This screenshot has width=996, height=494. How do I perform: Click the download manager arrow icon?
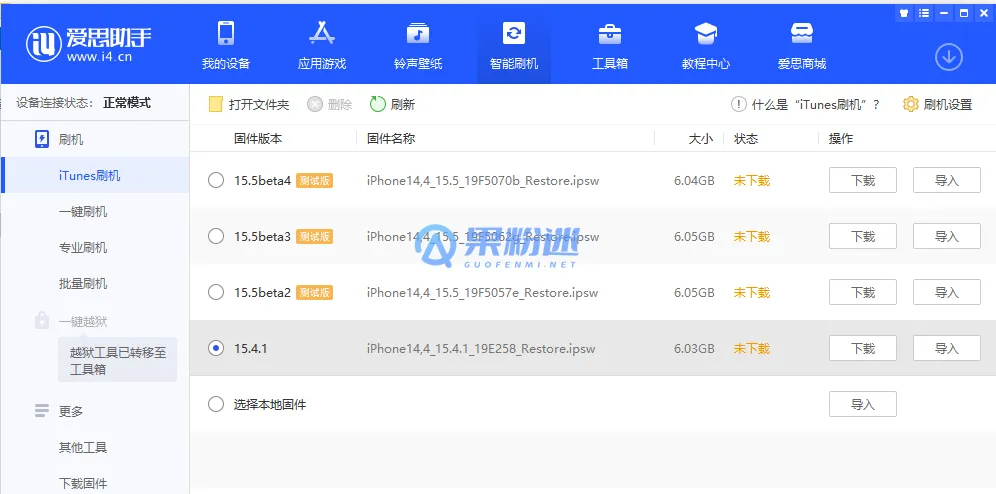point(949,58)
